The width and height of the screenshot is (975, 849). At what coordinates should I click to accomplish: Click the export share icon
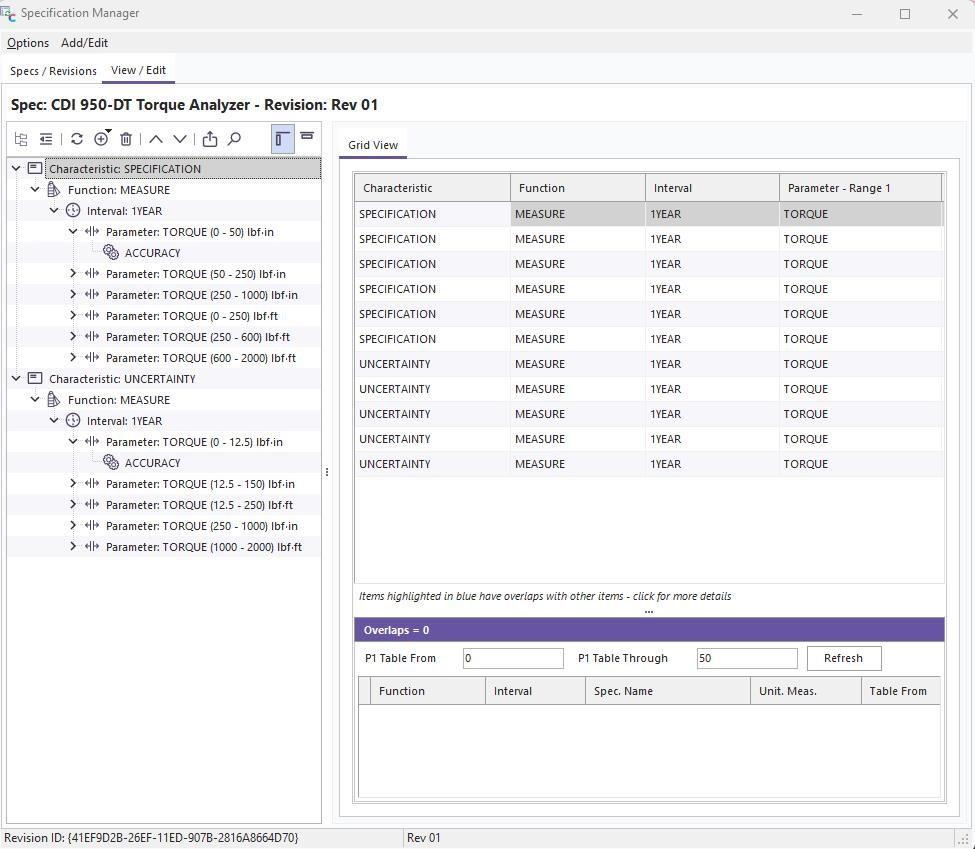point(210,139)
